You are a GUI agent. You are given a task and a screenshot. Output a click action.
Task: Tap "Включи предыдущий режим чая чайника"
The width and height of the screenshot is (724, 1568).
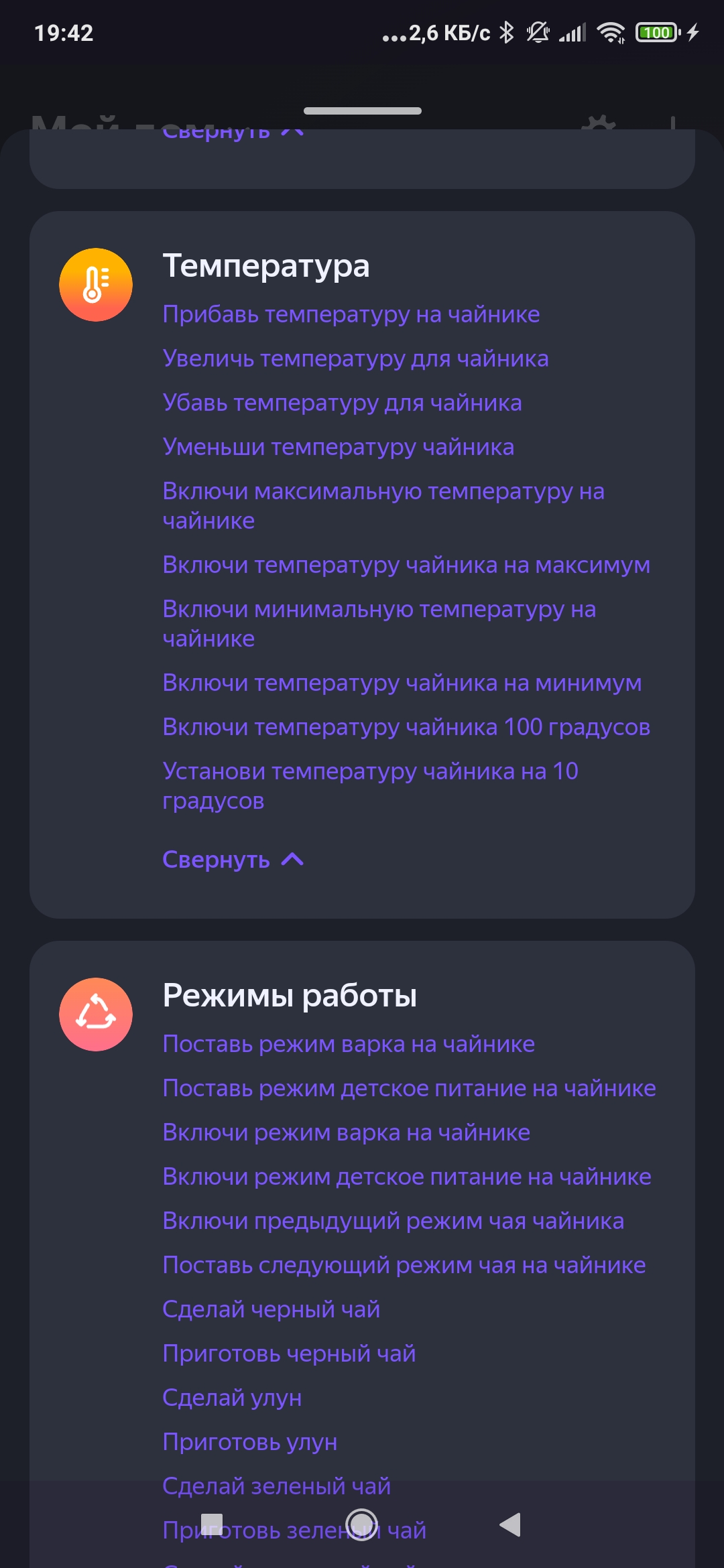point(393,1221)
